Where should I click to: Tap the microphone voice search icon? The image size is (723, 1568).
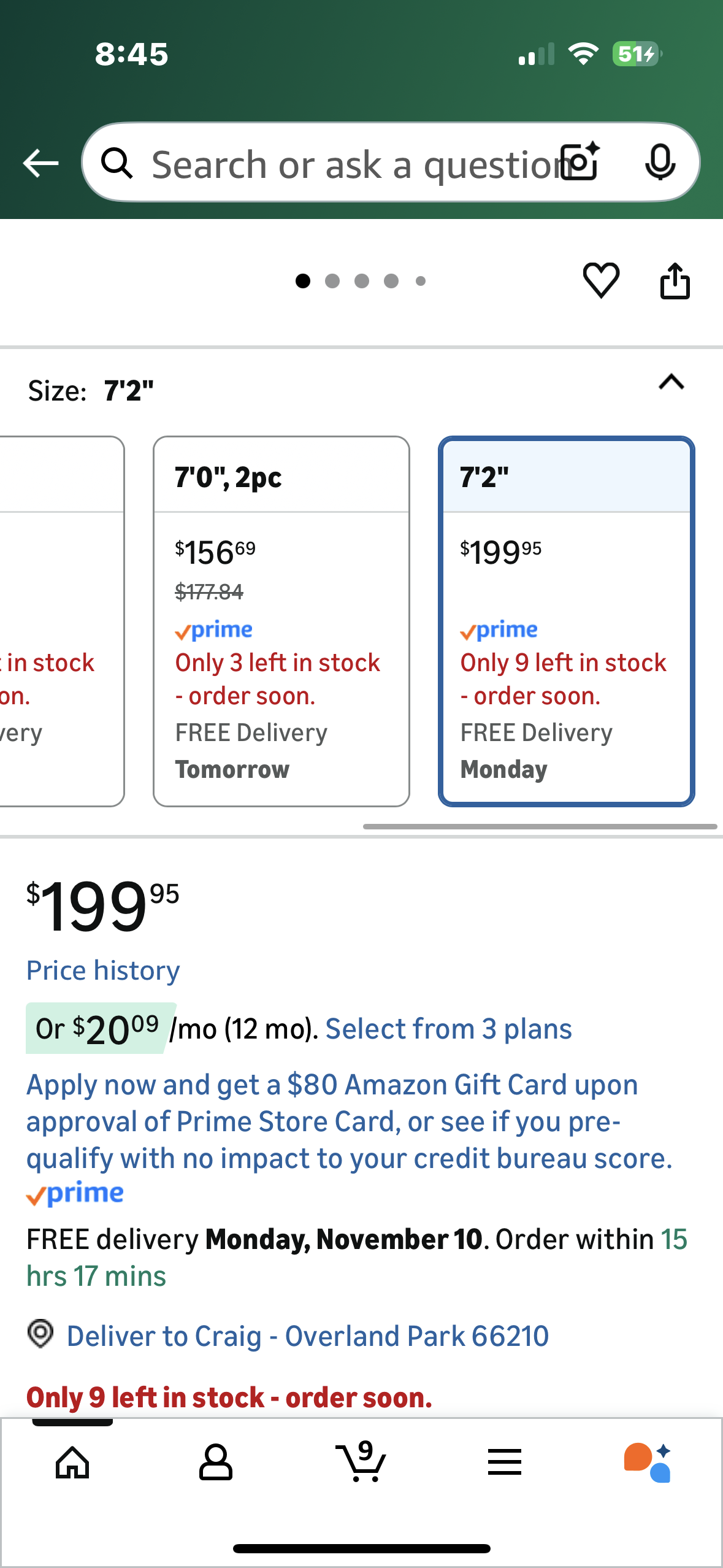tap(660, 162)
